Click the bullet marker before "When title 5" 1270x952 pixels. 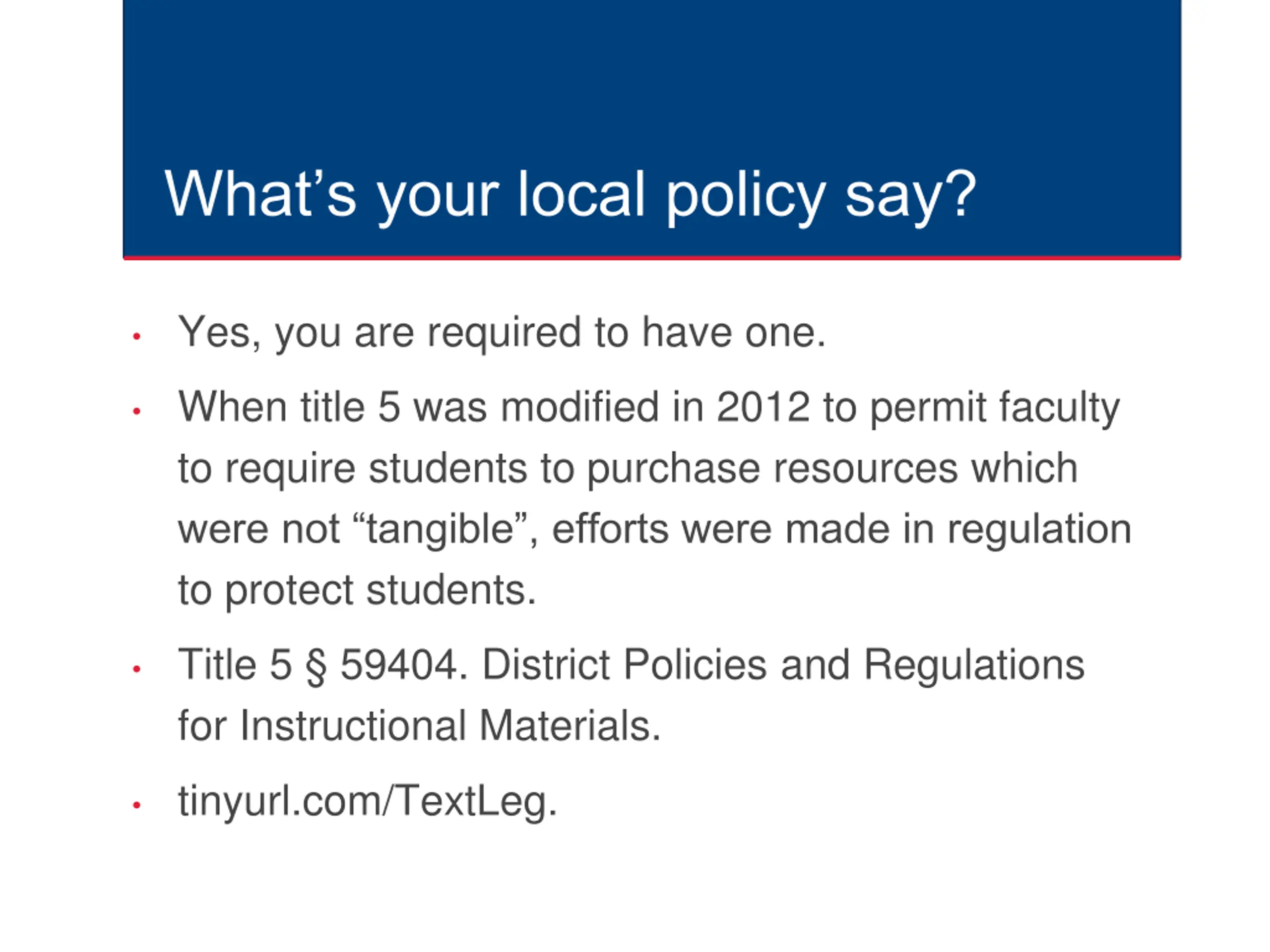coord(136,411)
